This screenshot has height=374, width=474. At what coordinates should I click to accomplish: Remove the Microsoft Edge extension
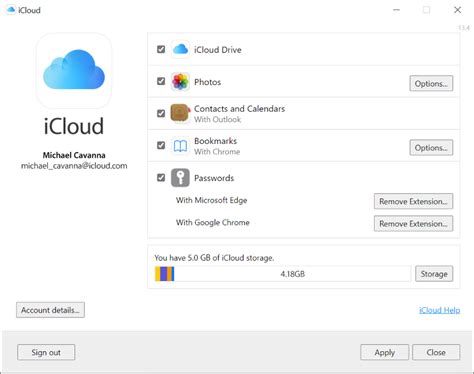click(413, 201)
